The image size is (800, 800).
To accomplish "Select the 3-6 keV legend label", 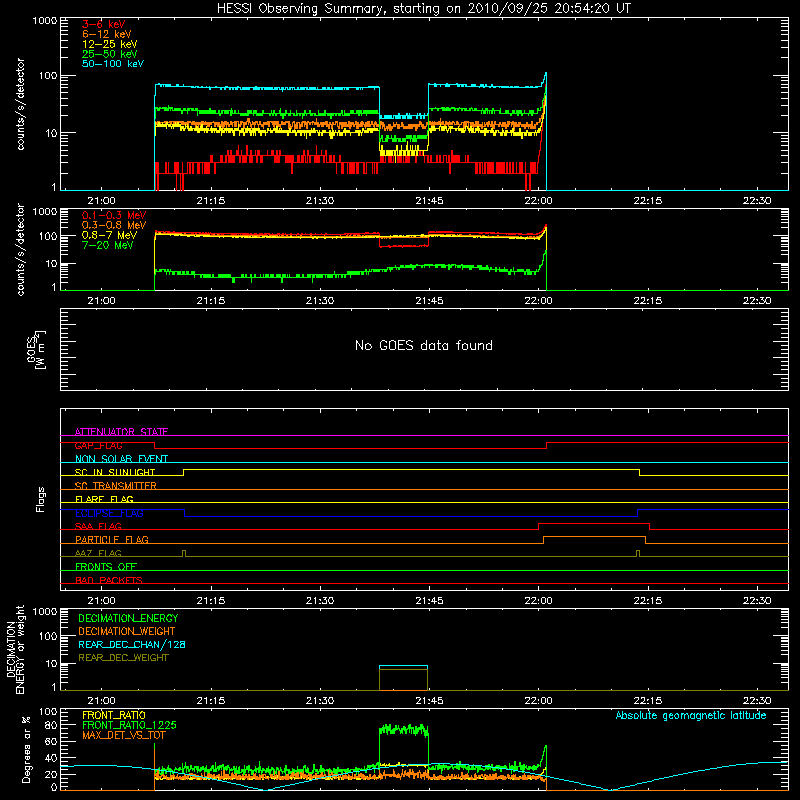I will tap(104, 24).
